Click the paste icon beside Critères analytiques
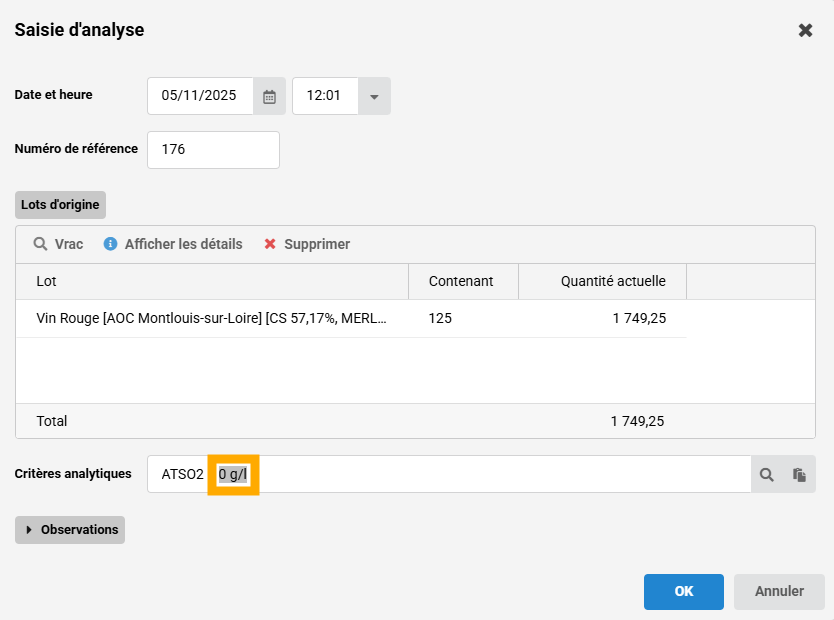This screenshot has width=834, height=620. [x=799, y=475]
